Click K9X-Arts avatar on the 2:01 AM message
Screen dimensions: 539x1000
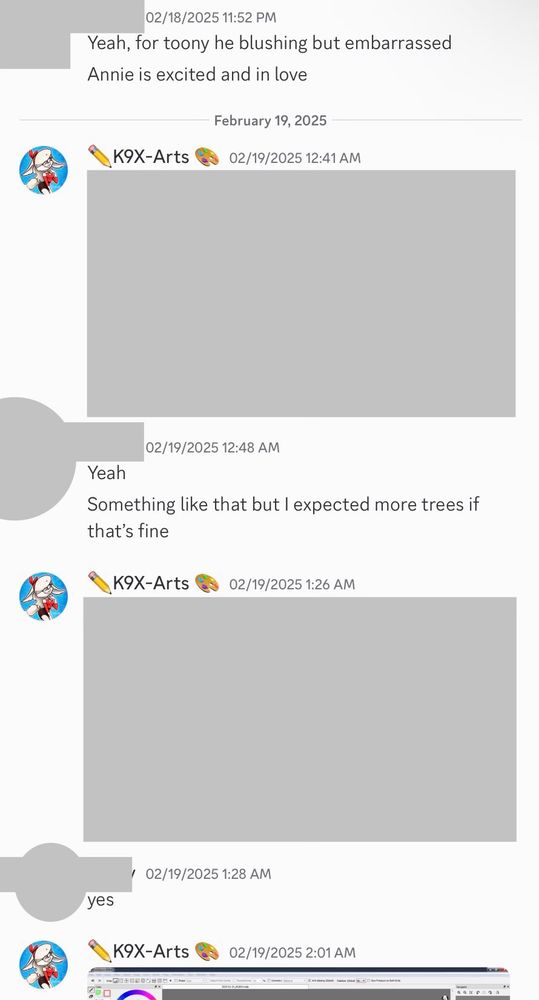43,964
